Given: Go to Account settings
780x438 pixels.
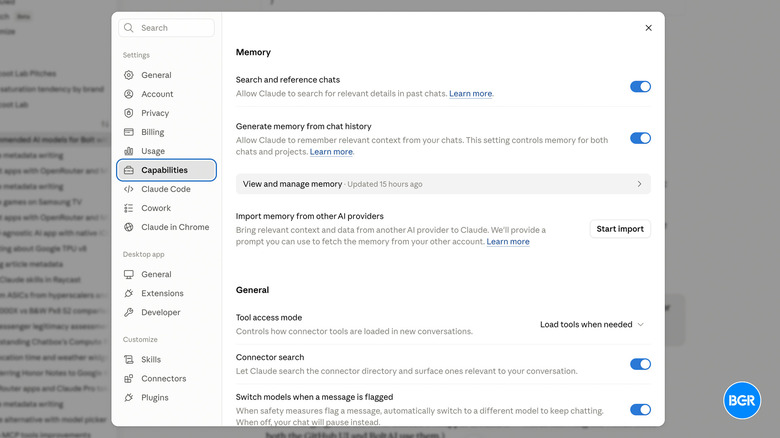Looking at the screenshot, I should coord(166,94).
